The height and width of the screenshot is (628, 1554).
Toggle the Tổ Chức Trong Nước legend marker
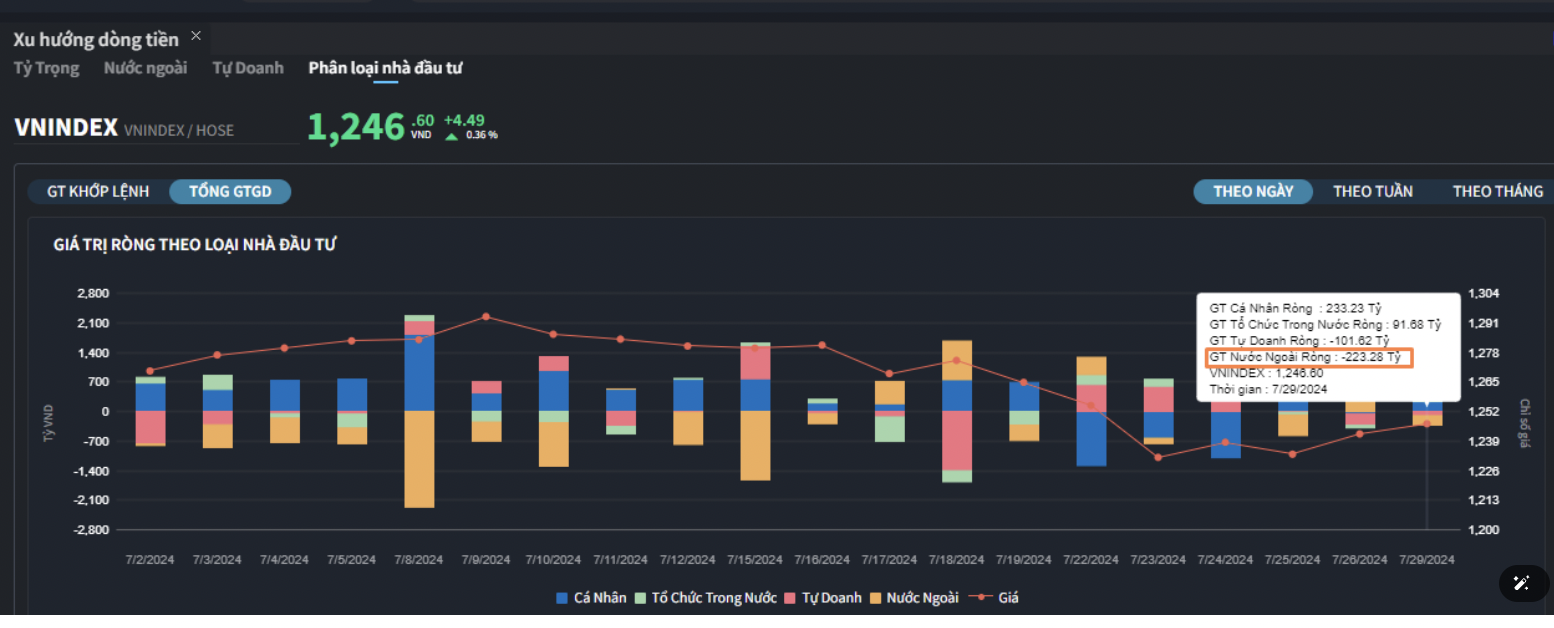640,598
